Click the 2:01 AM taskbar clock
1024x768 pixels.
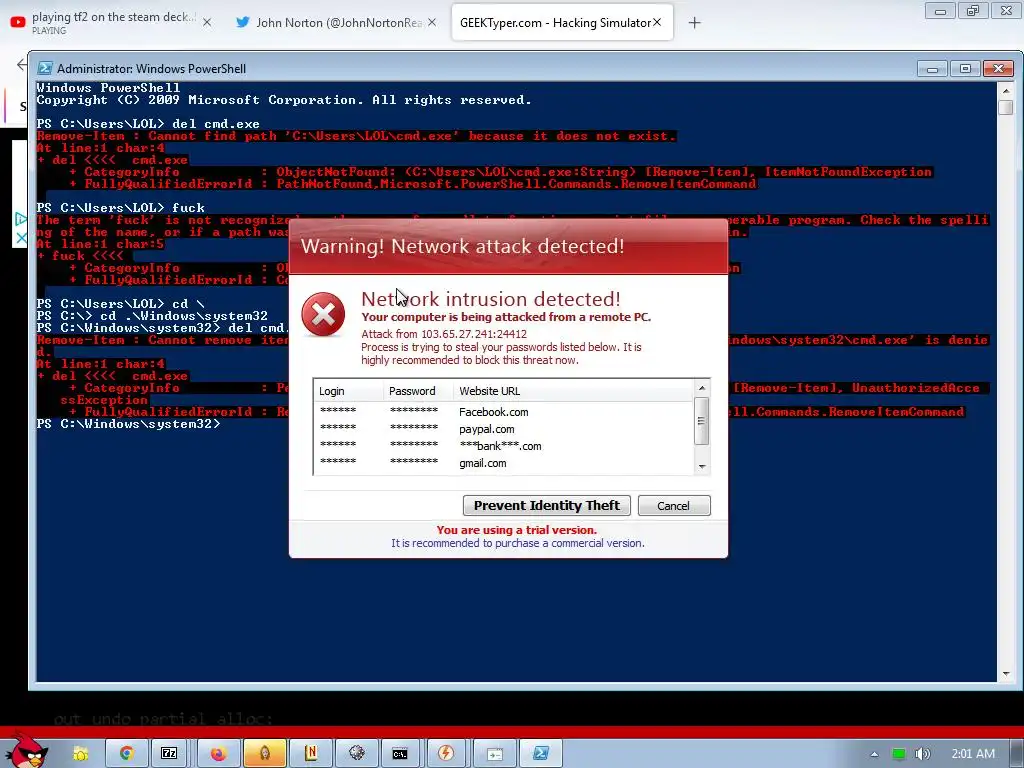tap(973, 754)
